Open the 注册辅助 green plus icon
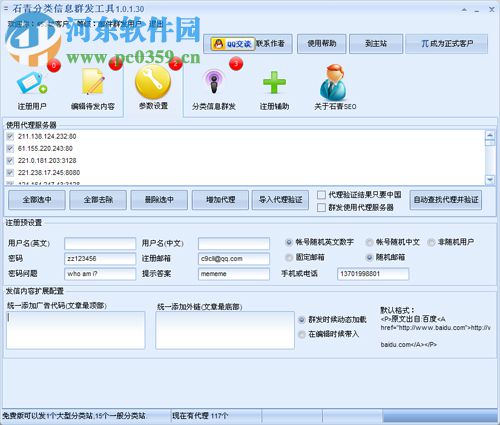The width and height of the screenshot is (500, 425). coord(274,82)
